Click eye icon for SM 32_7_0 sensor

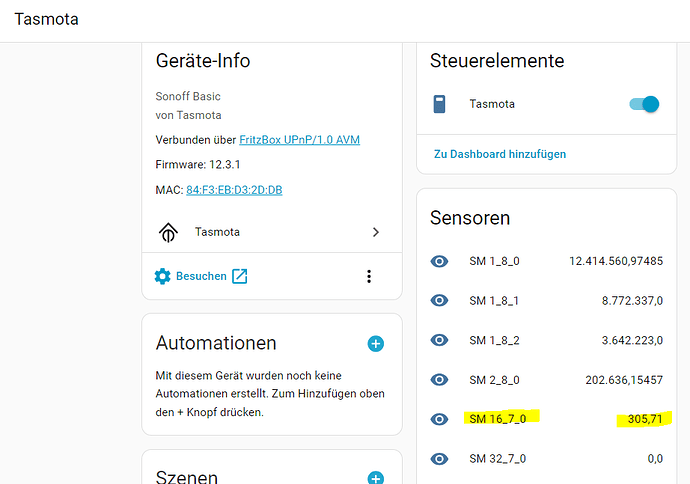[439, 459]
